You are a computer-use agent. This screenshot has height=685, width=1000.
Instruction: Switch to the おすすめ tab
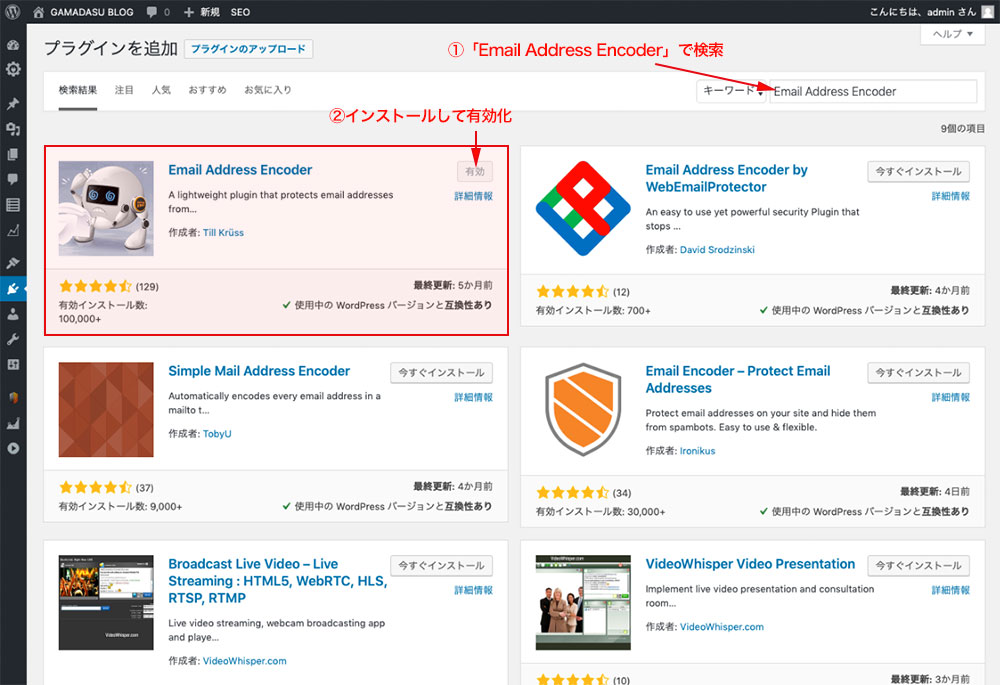coord(207,90)
